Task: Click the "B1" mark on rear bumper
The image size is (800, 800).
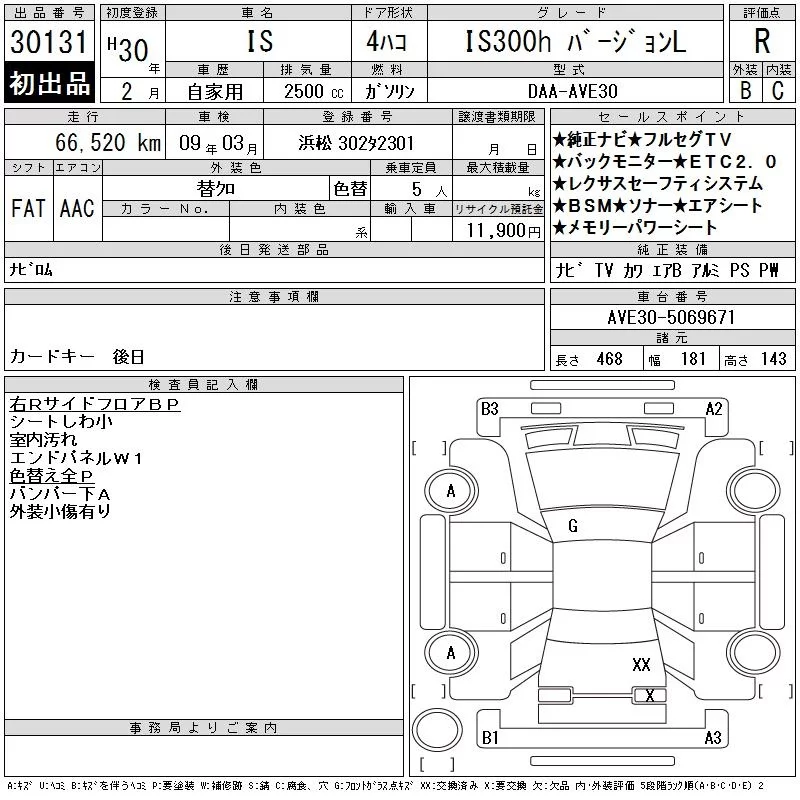Action: [x=490, y=738]
